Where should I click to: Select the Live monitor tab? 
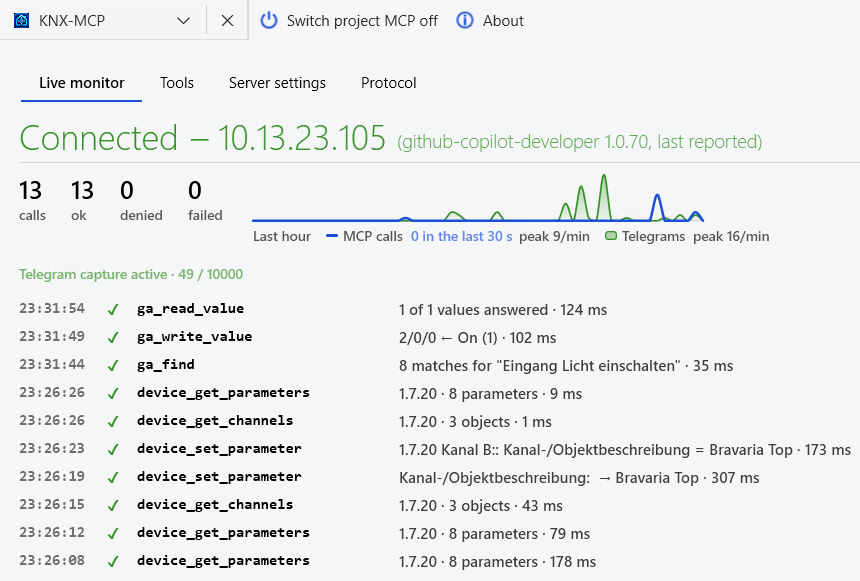click(82, 83)
